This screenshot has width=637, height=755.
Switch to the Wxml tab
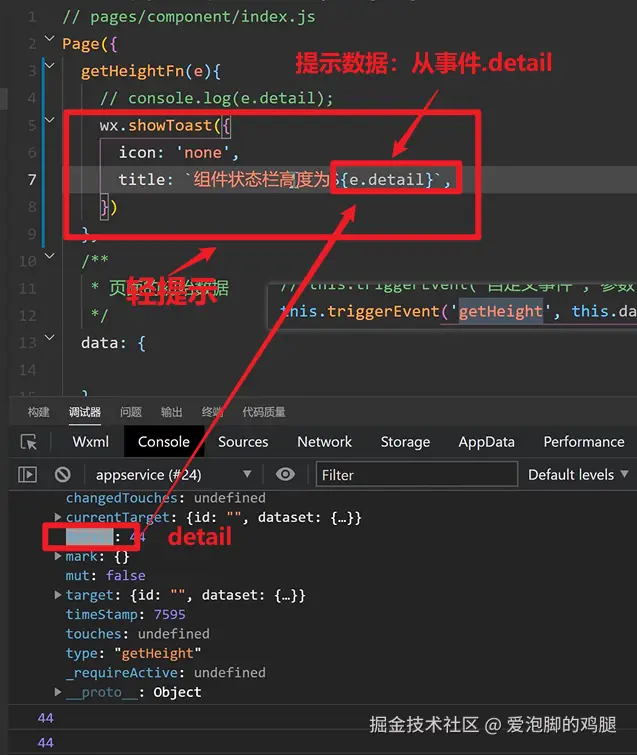click(91, 442)
